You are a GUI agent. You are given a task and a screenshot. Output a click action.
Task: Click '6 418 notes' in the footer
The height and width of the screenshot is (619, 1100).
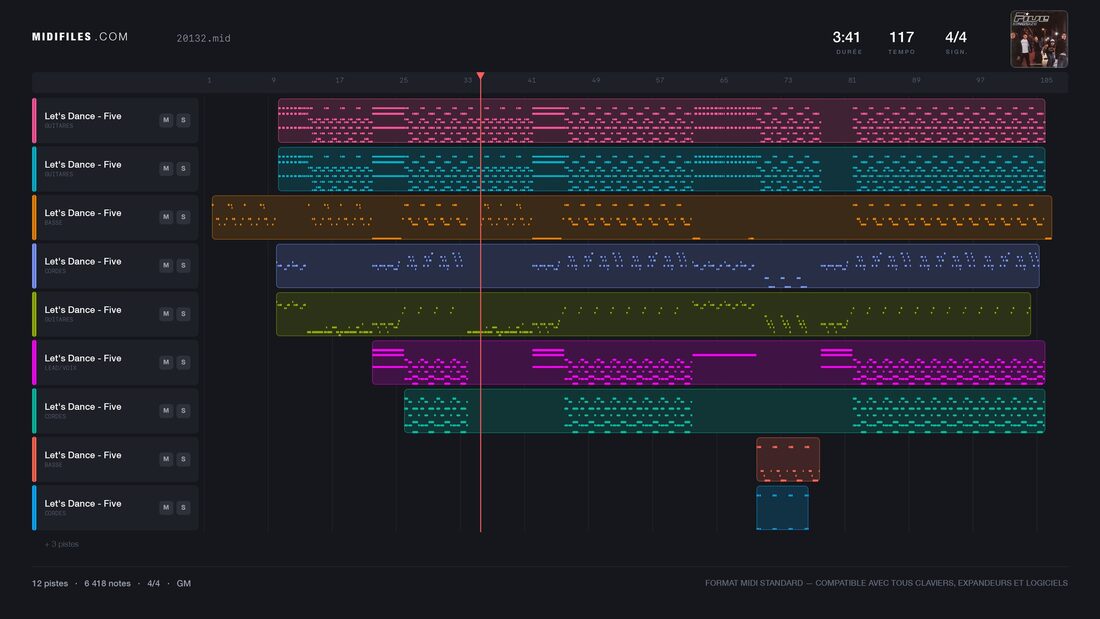click(107, 583)
